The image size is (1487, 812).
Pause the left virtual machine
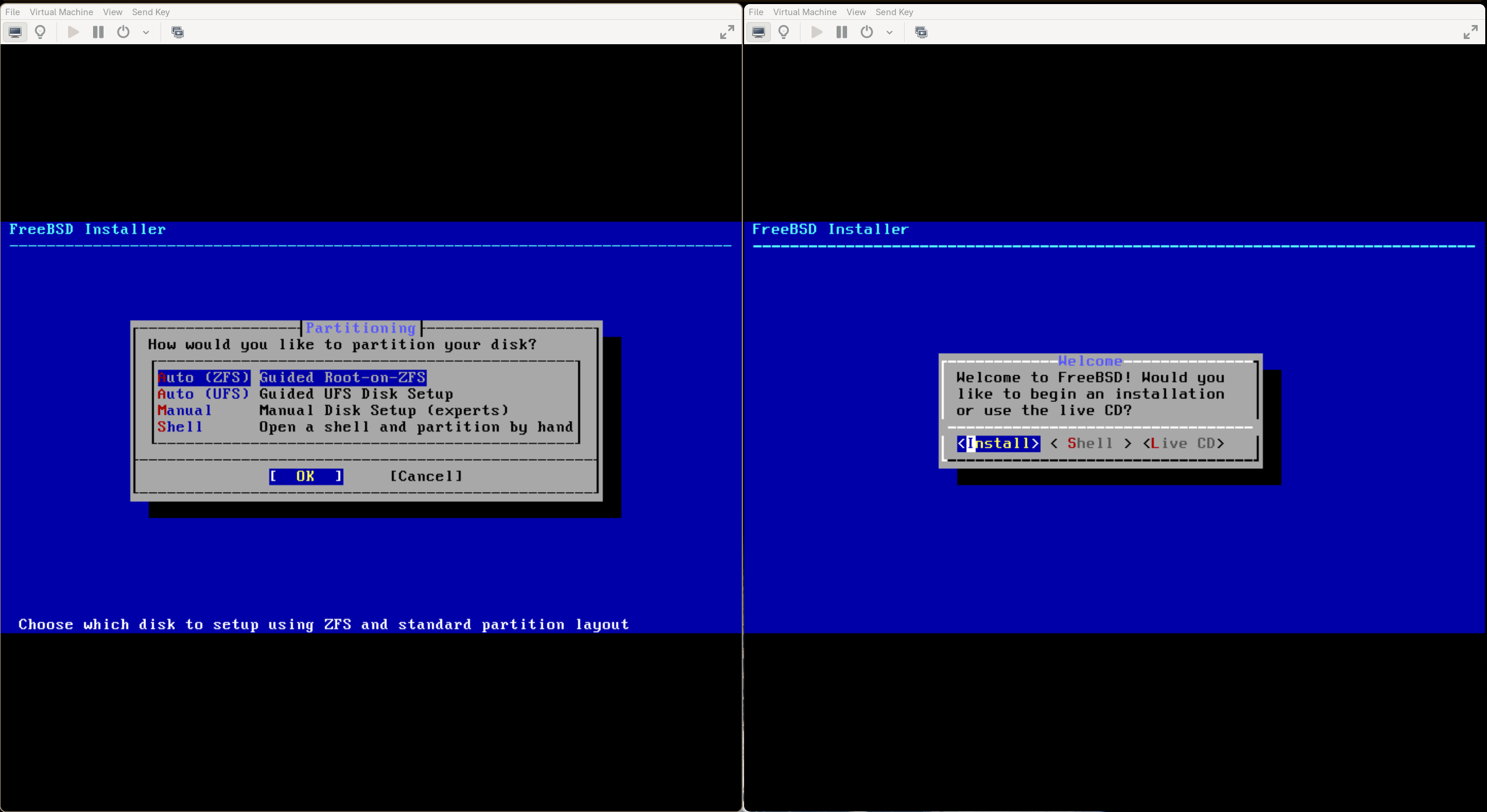coord(98,32)
